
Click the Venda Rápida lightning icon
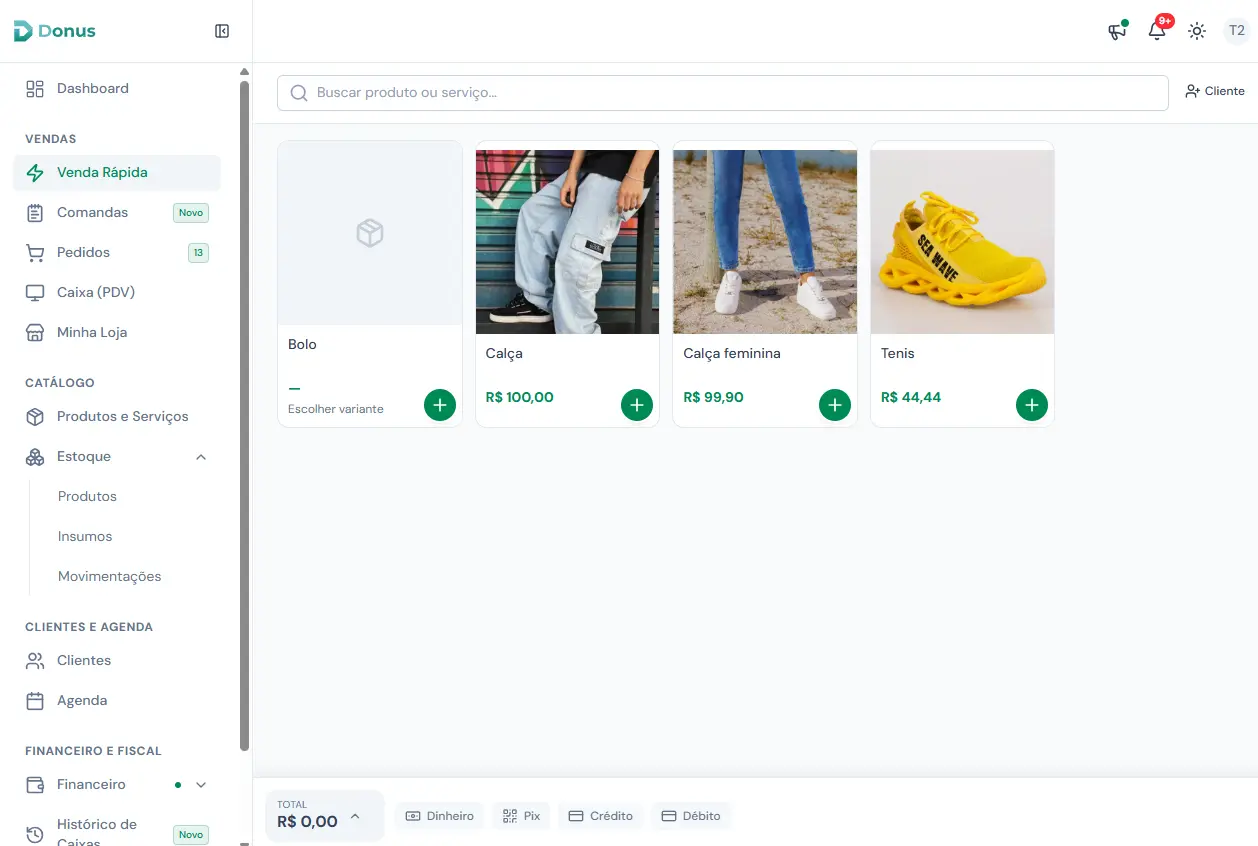pos(35,173)
